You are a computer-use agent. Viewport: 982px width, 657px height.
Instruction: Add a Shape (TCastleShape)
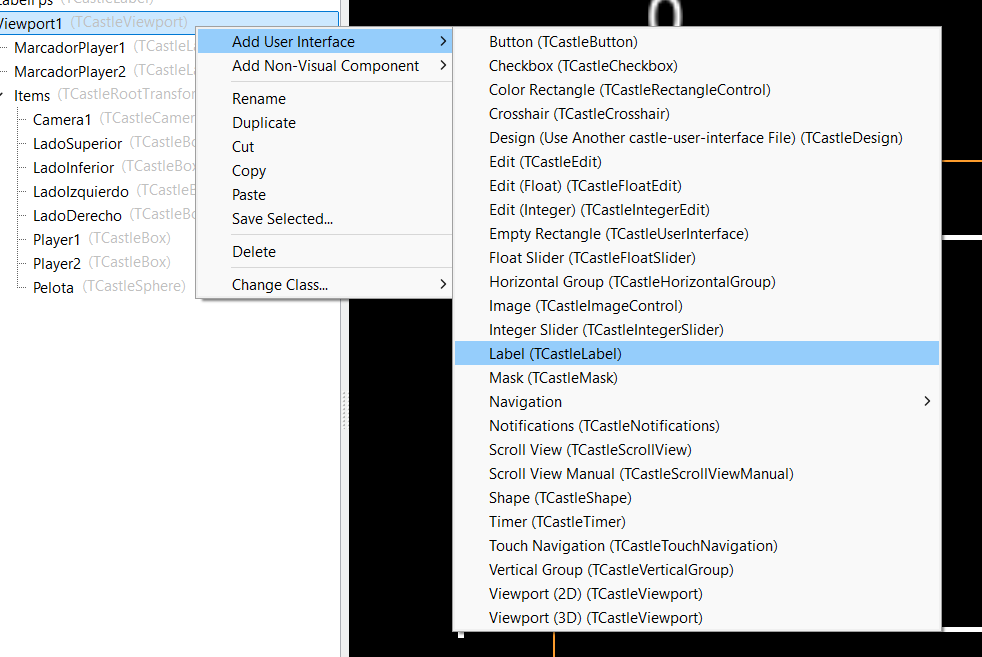pos(697,498)
